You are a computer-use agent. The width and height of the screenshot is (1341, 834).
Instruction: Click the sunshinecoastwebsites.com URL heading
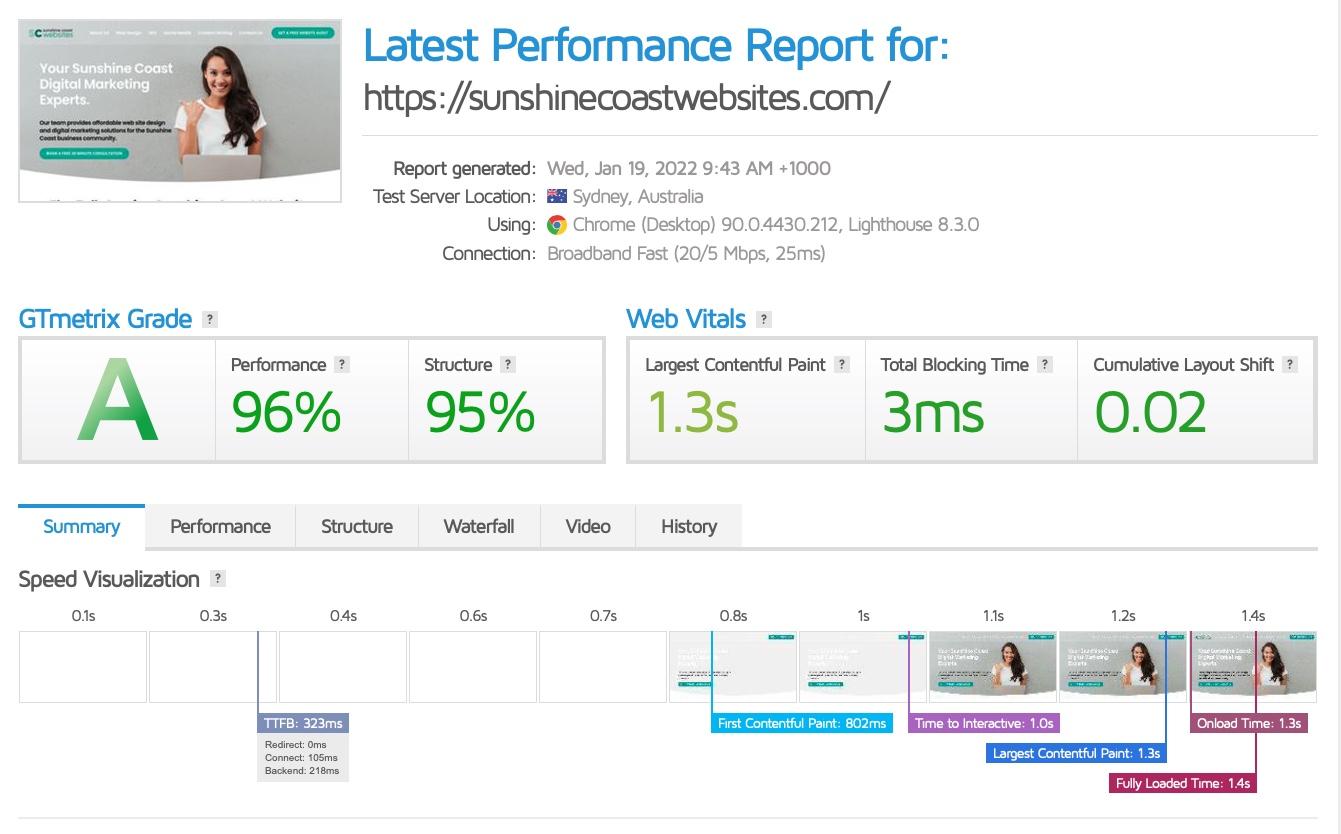click(x=626, y=97)
